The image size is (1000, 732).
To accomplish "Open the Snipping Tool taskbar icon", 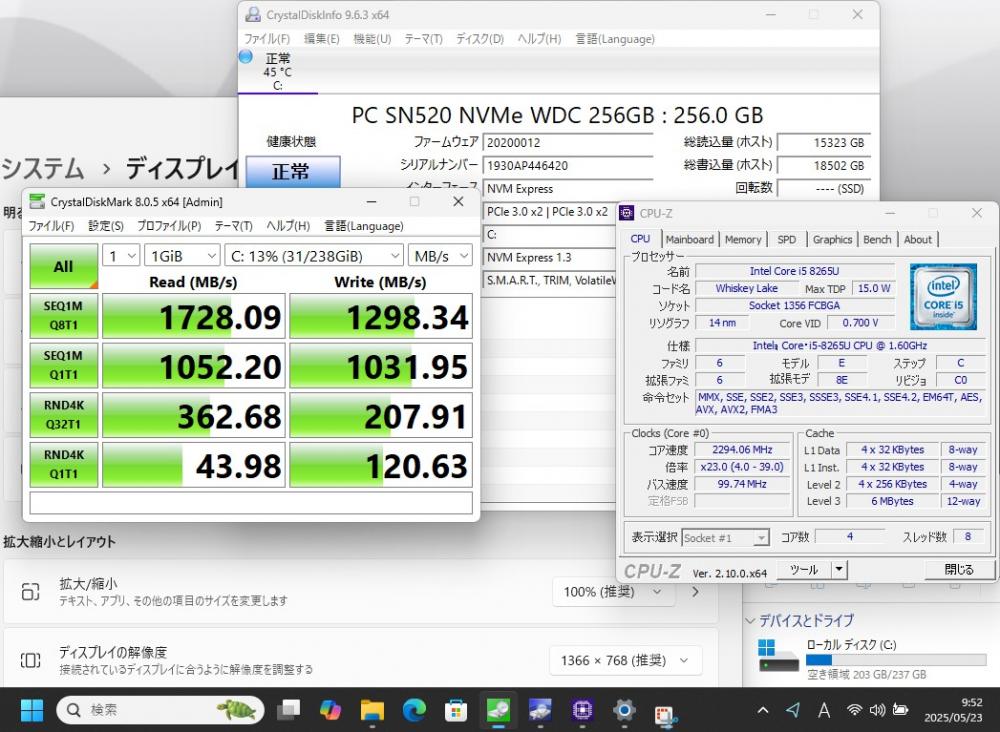I will tap(666, 714).
